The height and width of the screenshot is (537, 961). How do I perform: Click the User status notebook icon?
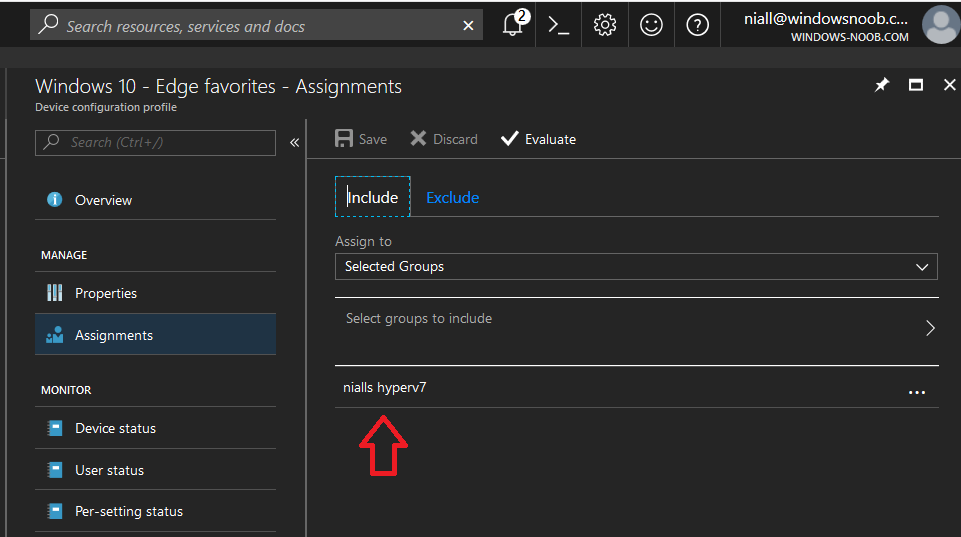[x=55, y=470]
